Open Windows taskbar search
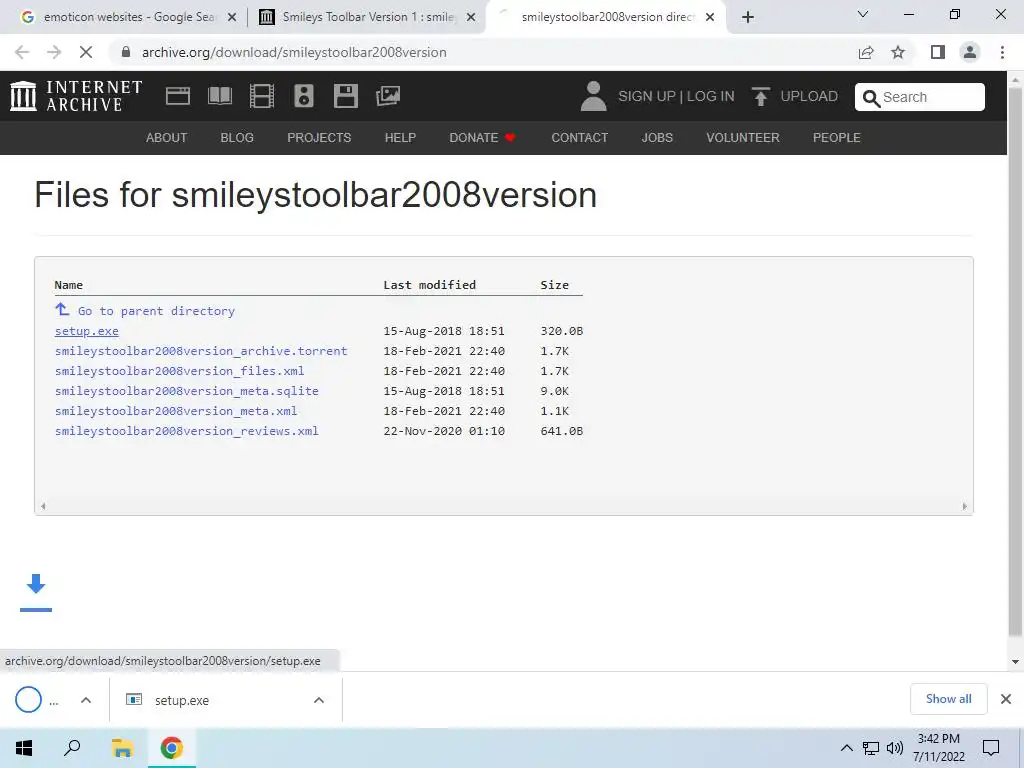Screen dimensions: 1024x768 [72, 748]
